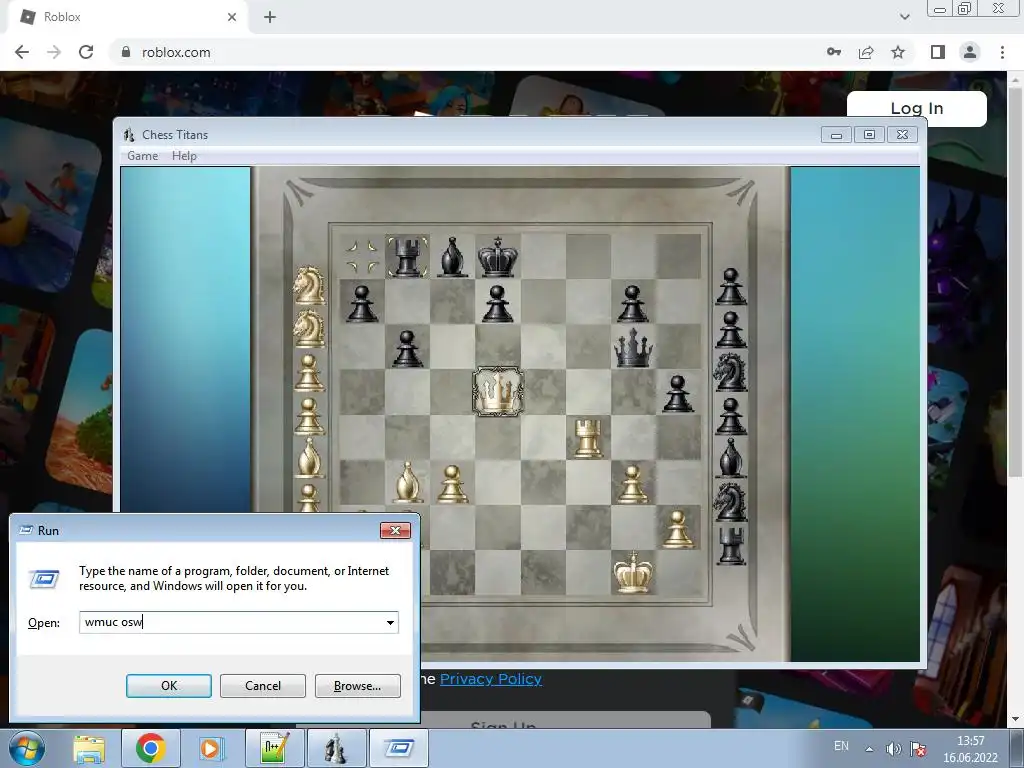
Task: Click the highlighted empty corner square with markers
Action: [362, 257]
